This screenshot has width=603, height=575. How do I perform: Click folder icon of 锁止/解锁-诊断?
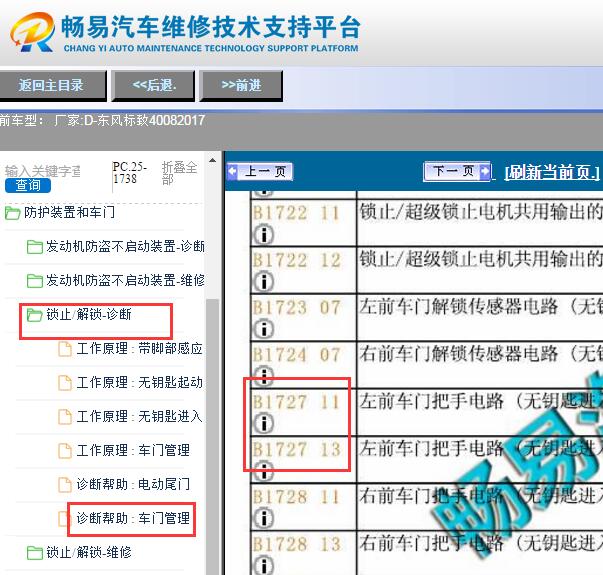(x=35, y=315)
